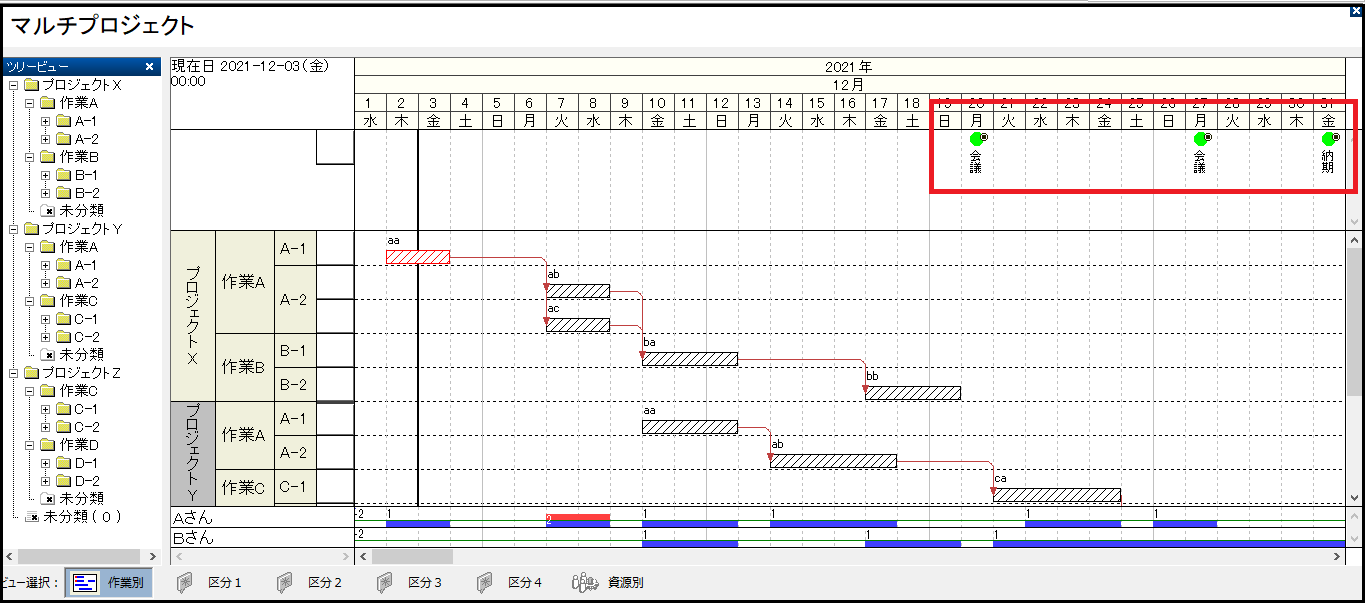The width and height of the screenshot is (1365, 603).
Task: Click the 会議 milestone on Monday the 27th
Action: point(1200,139)
